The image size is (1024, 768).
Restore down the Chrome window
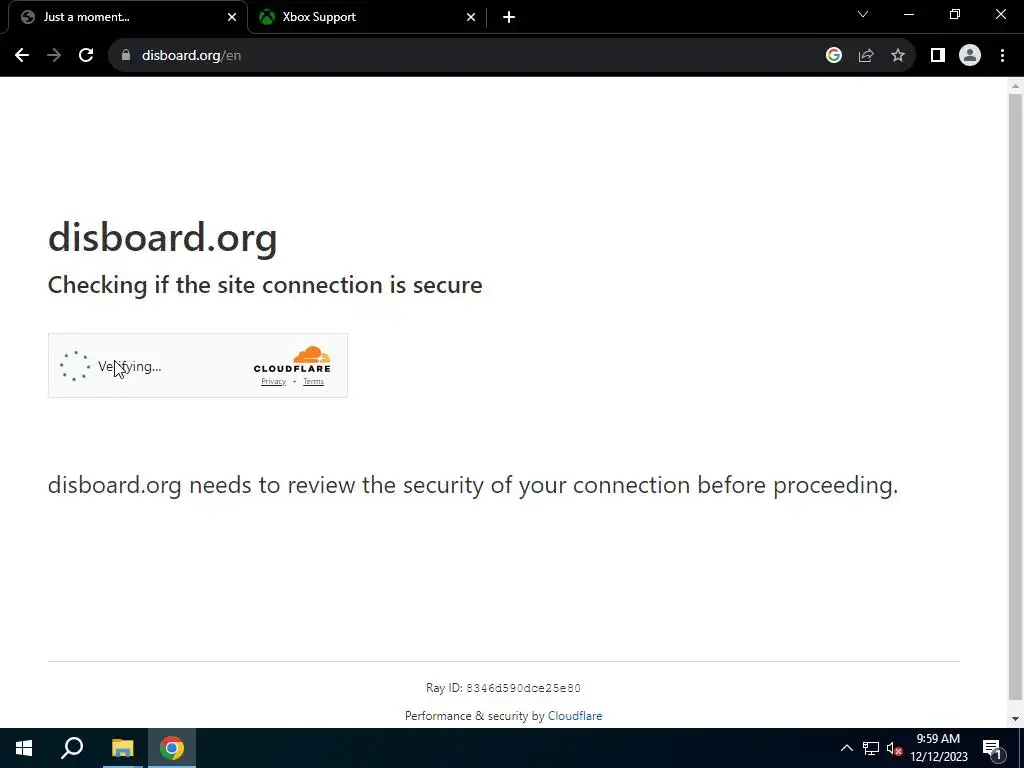click(955, 14)
